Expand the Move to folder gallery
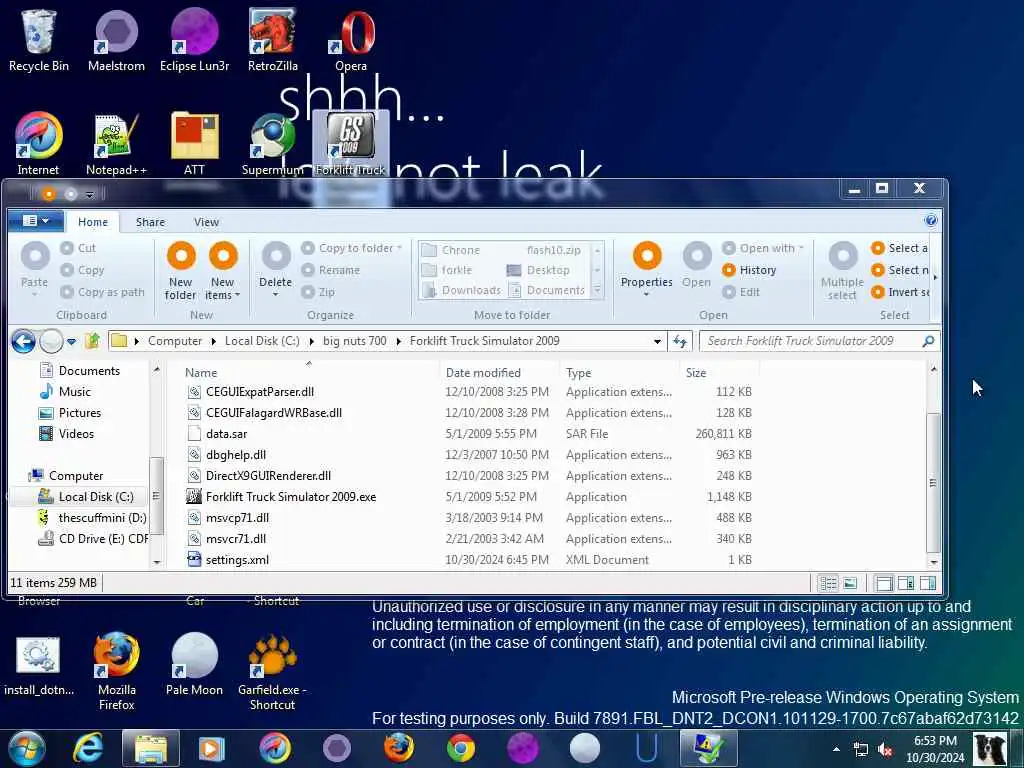This screenshot has width=1024, height=768. (x=597, y=291)
